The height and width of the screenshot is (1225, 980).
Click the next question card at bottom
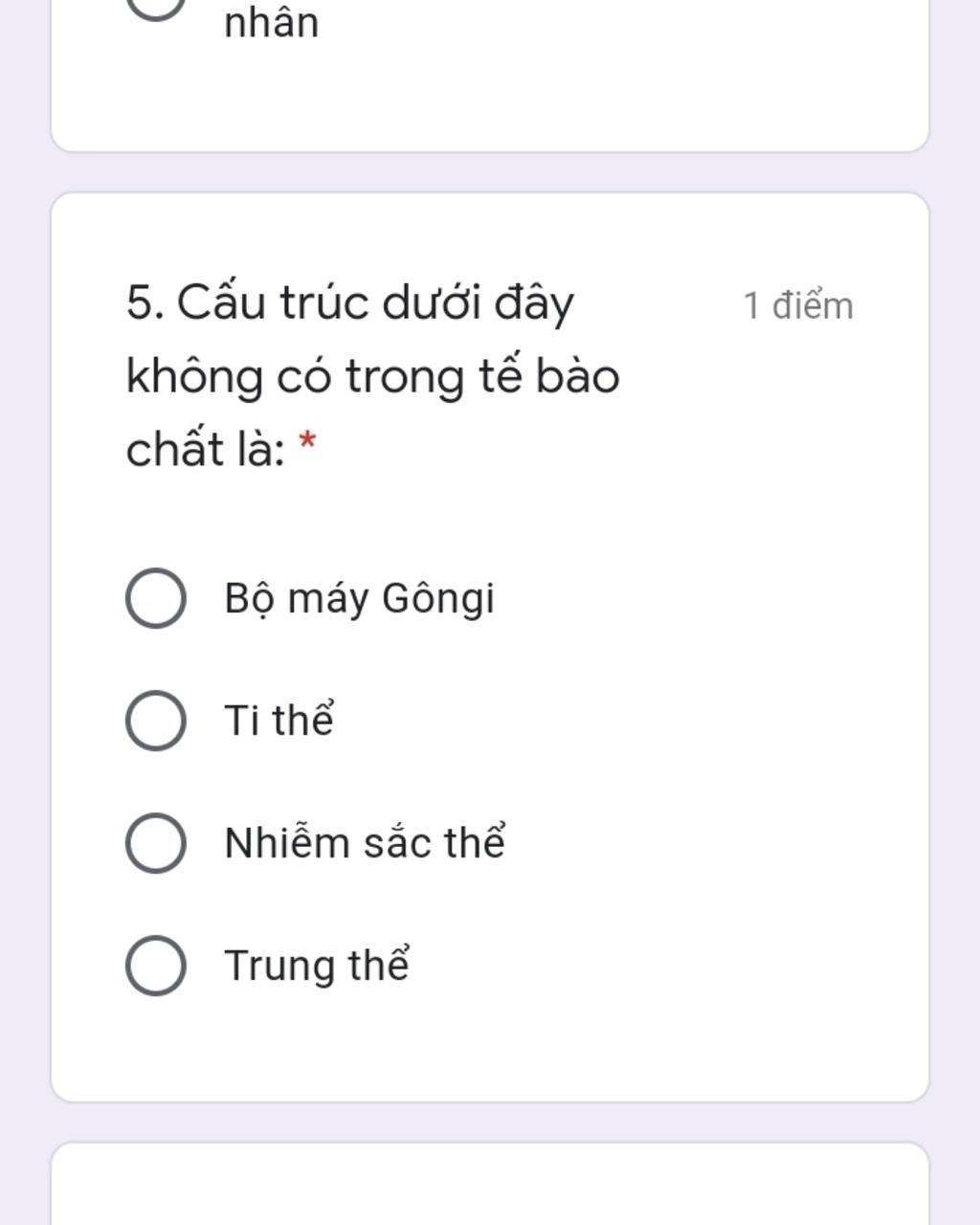click(x=490, y=1184)
